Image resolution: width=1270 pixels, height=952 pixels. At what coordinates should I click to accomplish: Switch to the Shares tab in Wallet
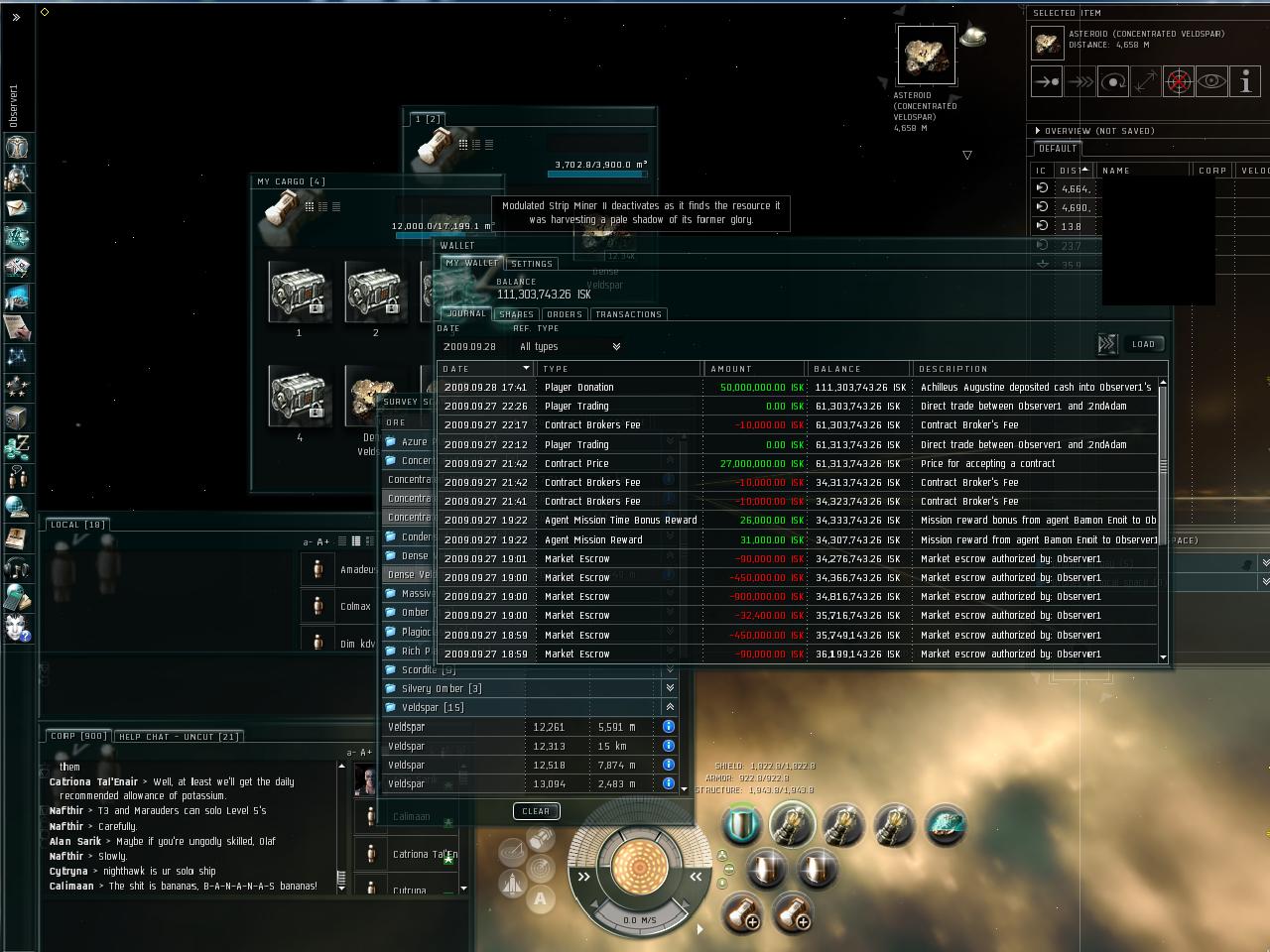516,314
